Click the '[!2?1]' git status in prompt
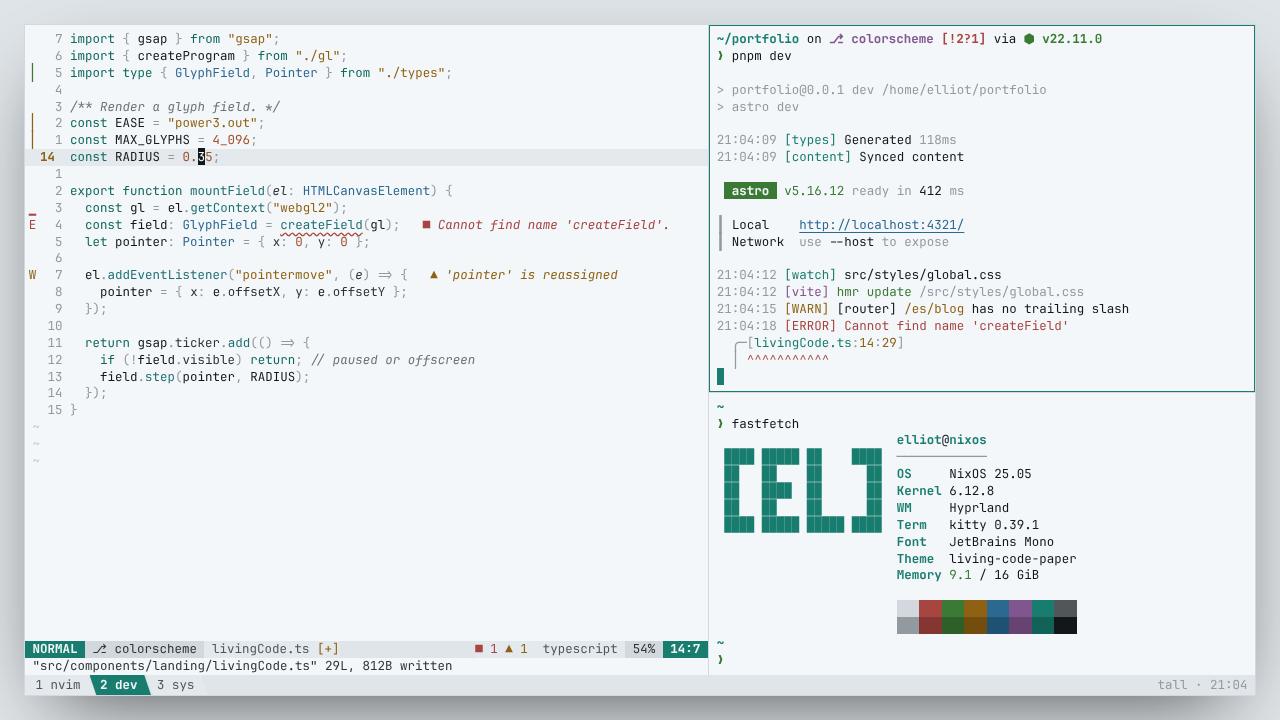1280x720 pixels. pos(963,39)
